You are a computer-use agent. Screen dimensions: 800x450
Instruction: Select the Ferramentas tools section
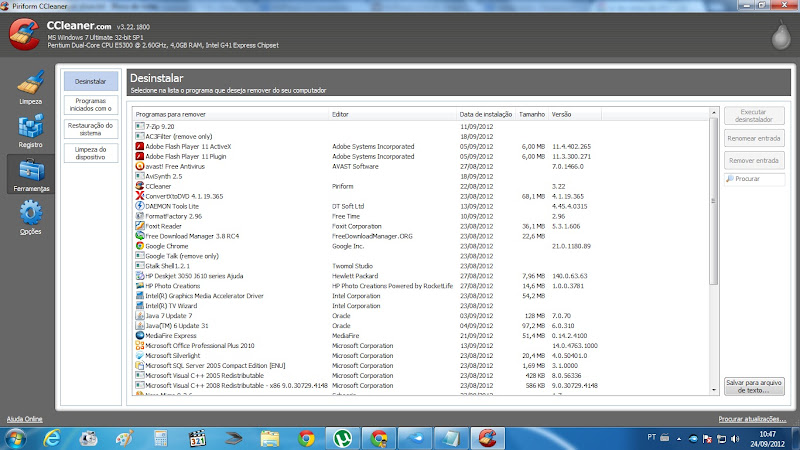(x=31, y=174)
